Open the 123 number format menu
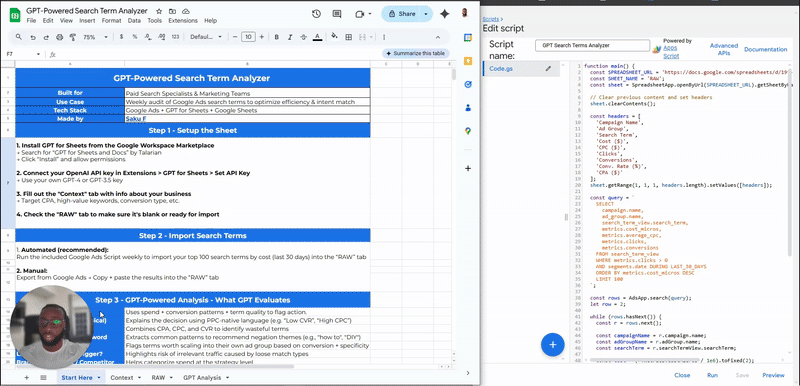Screen dimensions: 800x386 (175, 37)
